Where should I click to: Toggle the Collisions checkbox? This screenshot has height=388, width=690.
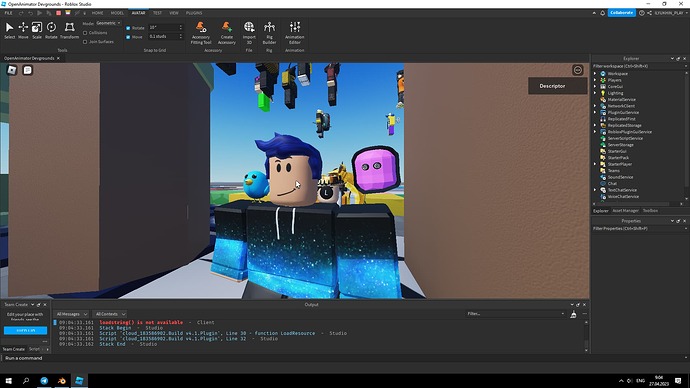point(85,33)
